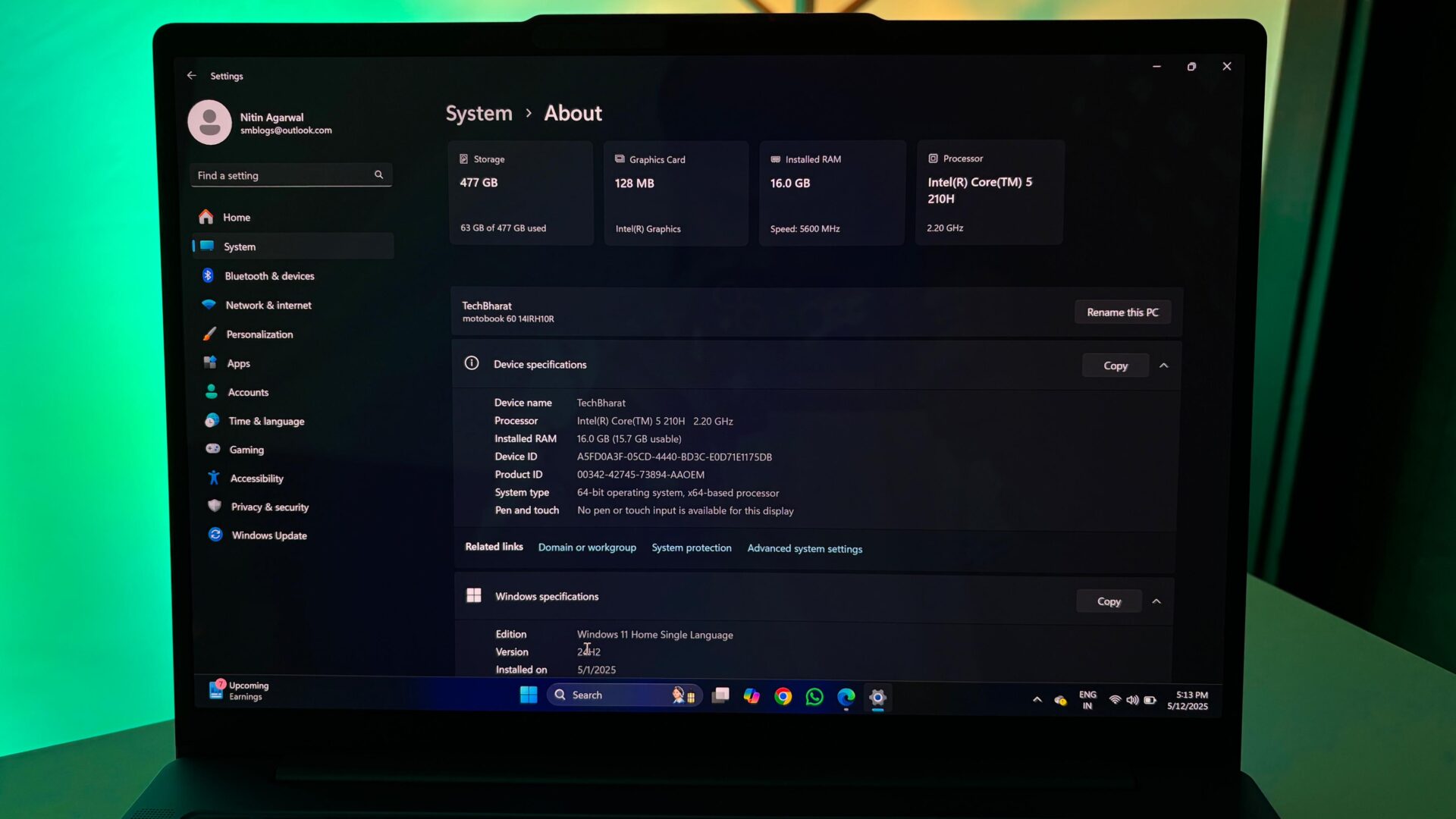The image size is (1456, 819).
Task: Click System in the breadcrumb header
Action: [479, 113]
